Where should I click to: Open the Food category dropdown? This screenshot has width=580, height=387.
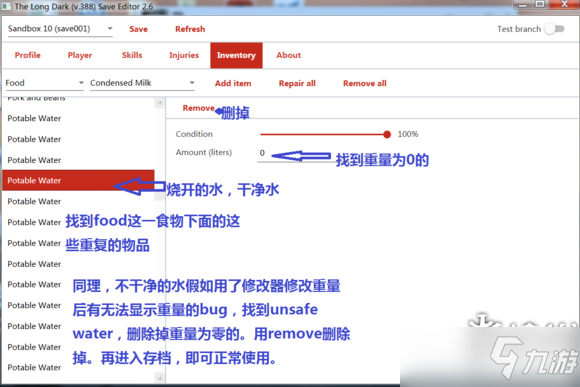(x=45, y=83)
